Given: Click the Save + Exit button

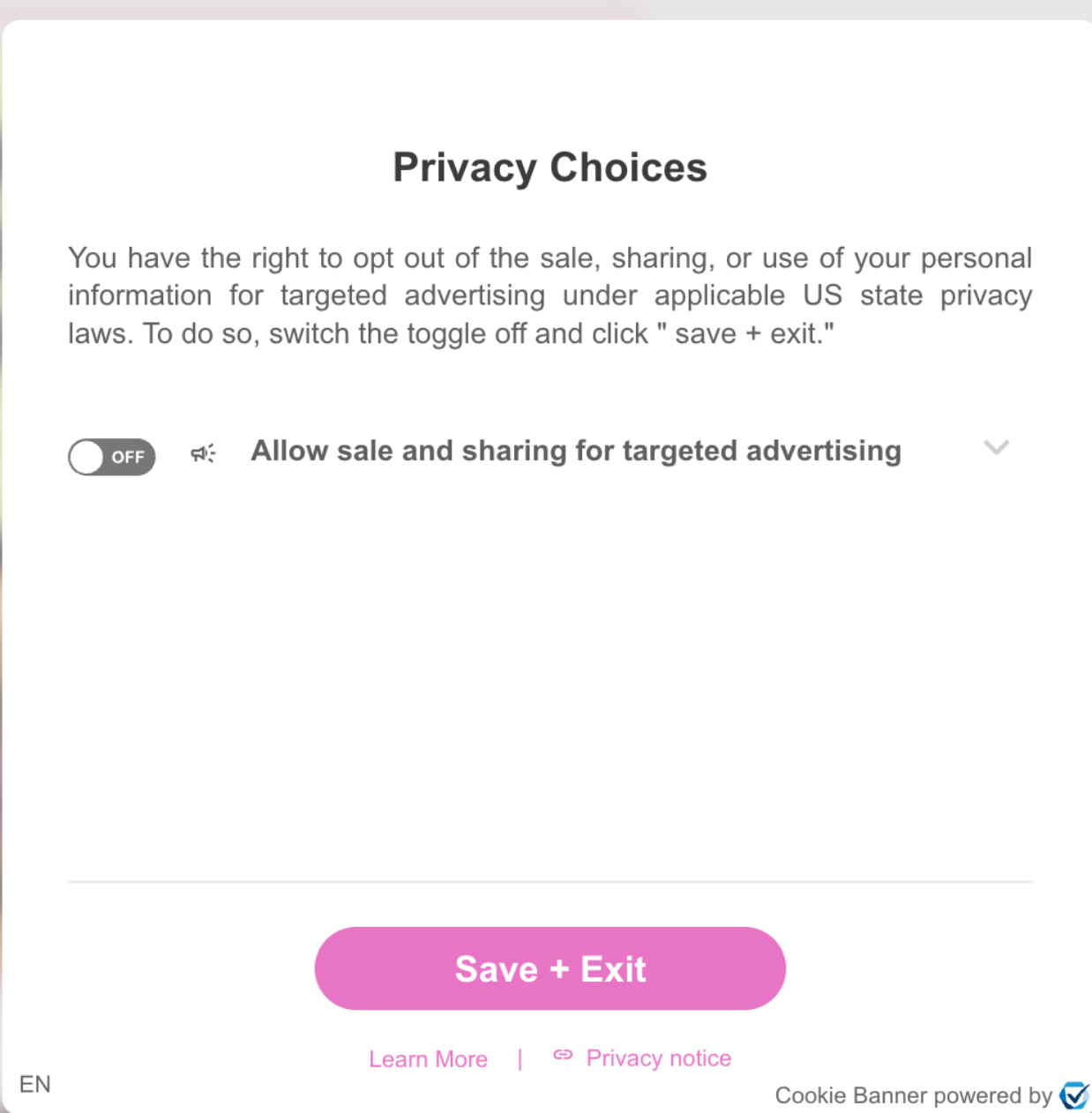Looking at the screenshot, I should pos(550,968).
